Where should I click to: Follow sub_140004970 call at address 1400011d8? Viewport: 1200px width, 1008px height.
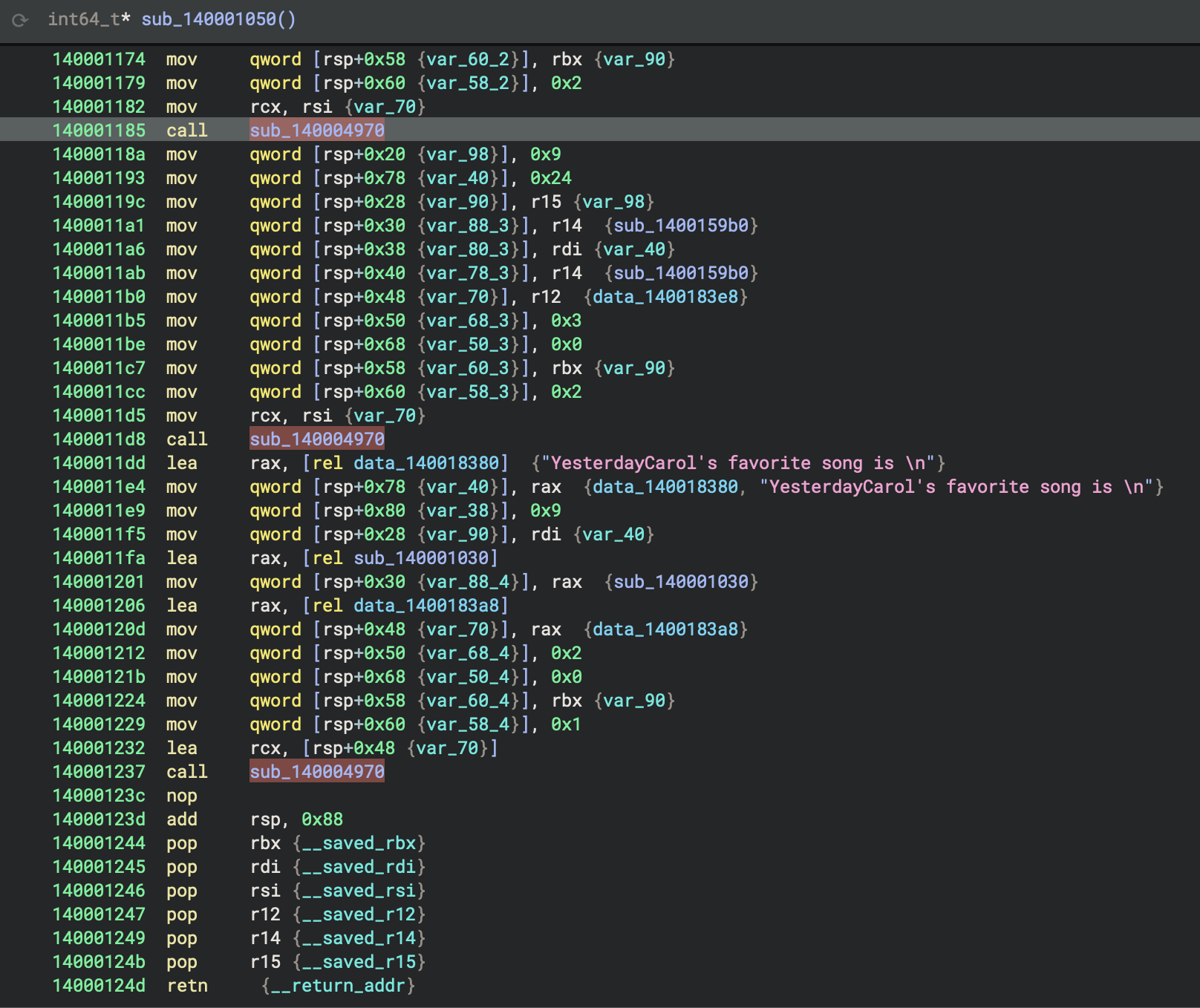pos(316,439)
